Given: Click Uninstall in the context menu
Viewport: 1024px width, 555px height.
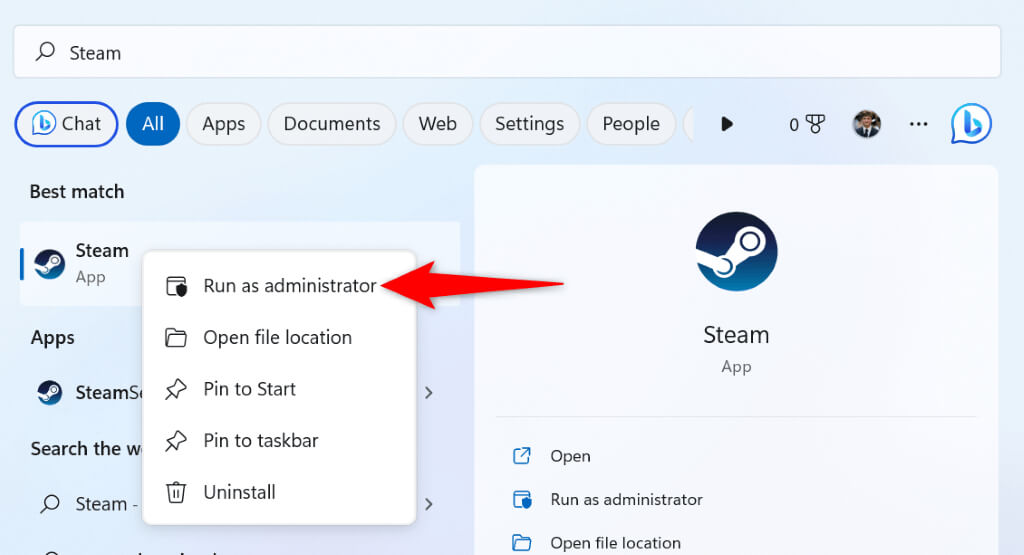Looking at the screenshot, I should 239,492.
